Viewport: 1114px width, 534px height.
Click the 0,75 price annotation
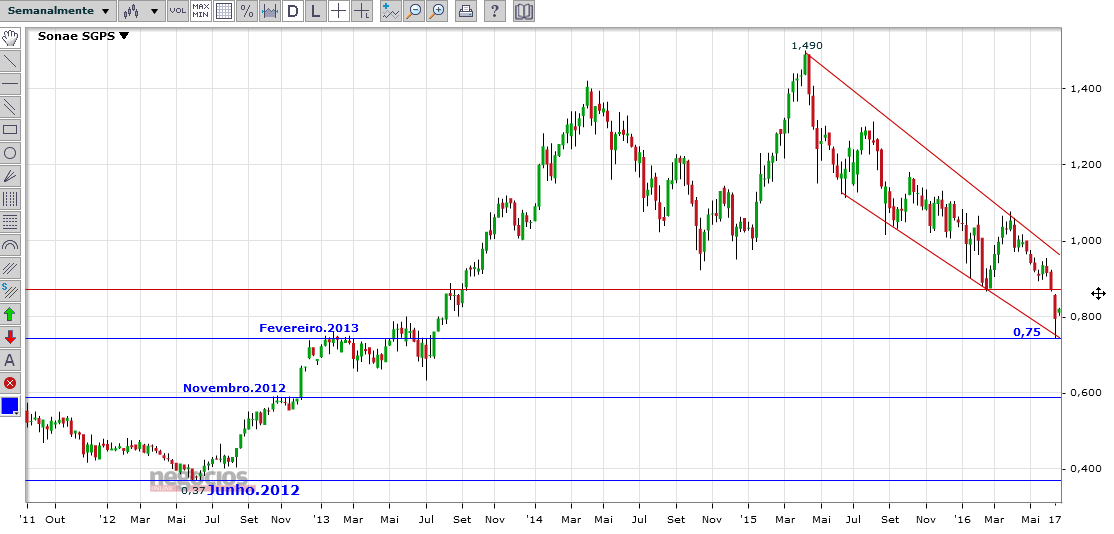coord(1027,332)
